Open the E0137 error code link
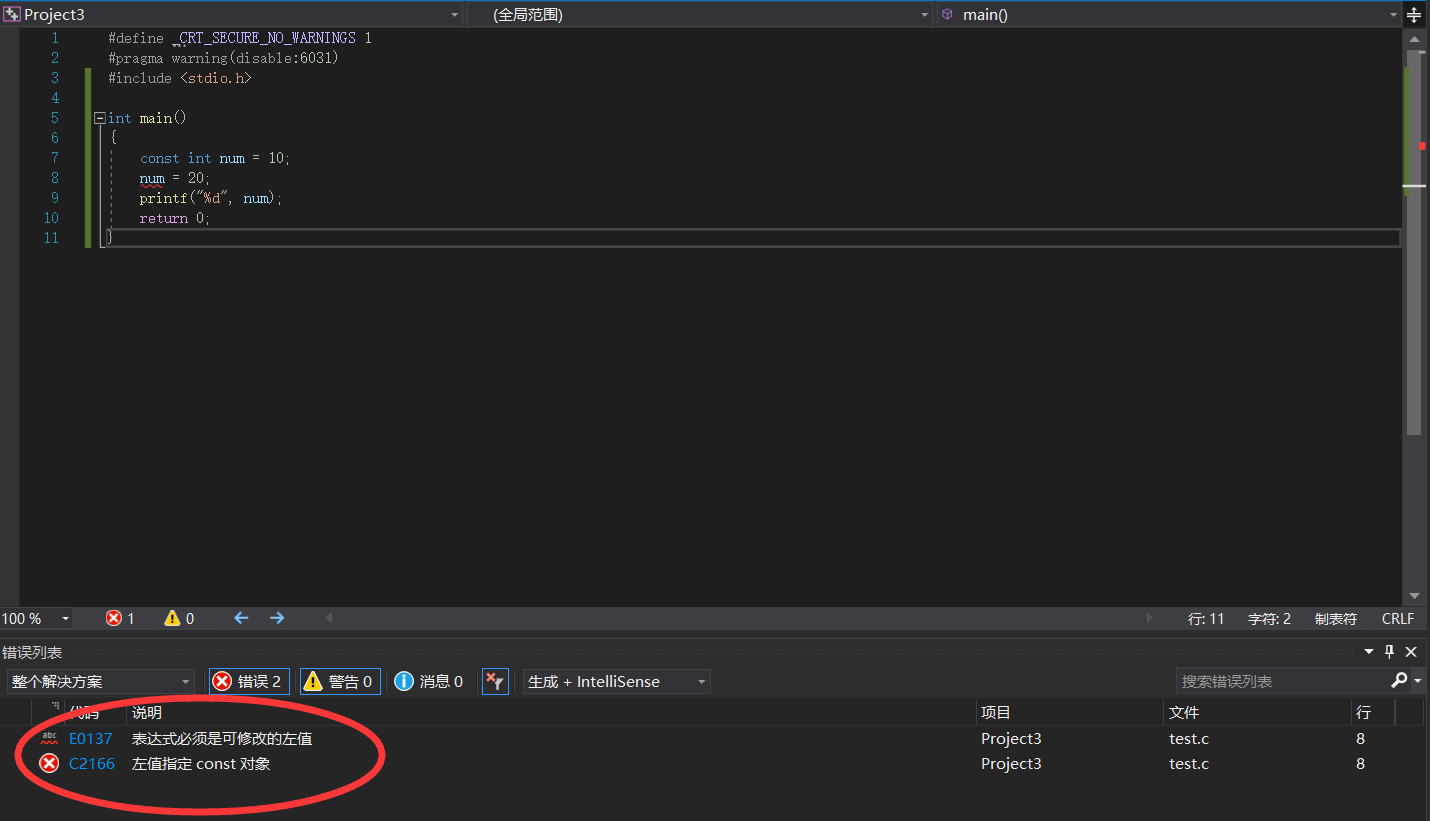The image size is (1430, 821). click(91, 739)
